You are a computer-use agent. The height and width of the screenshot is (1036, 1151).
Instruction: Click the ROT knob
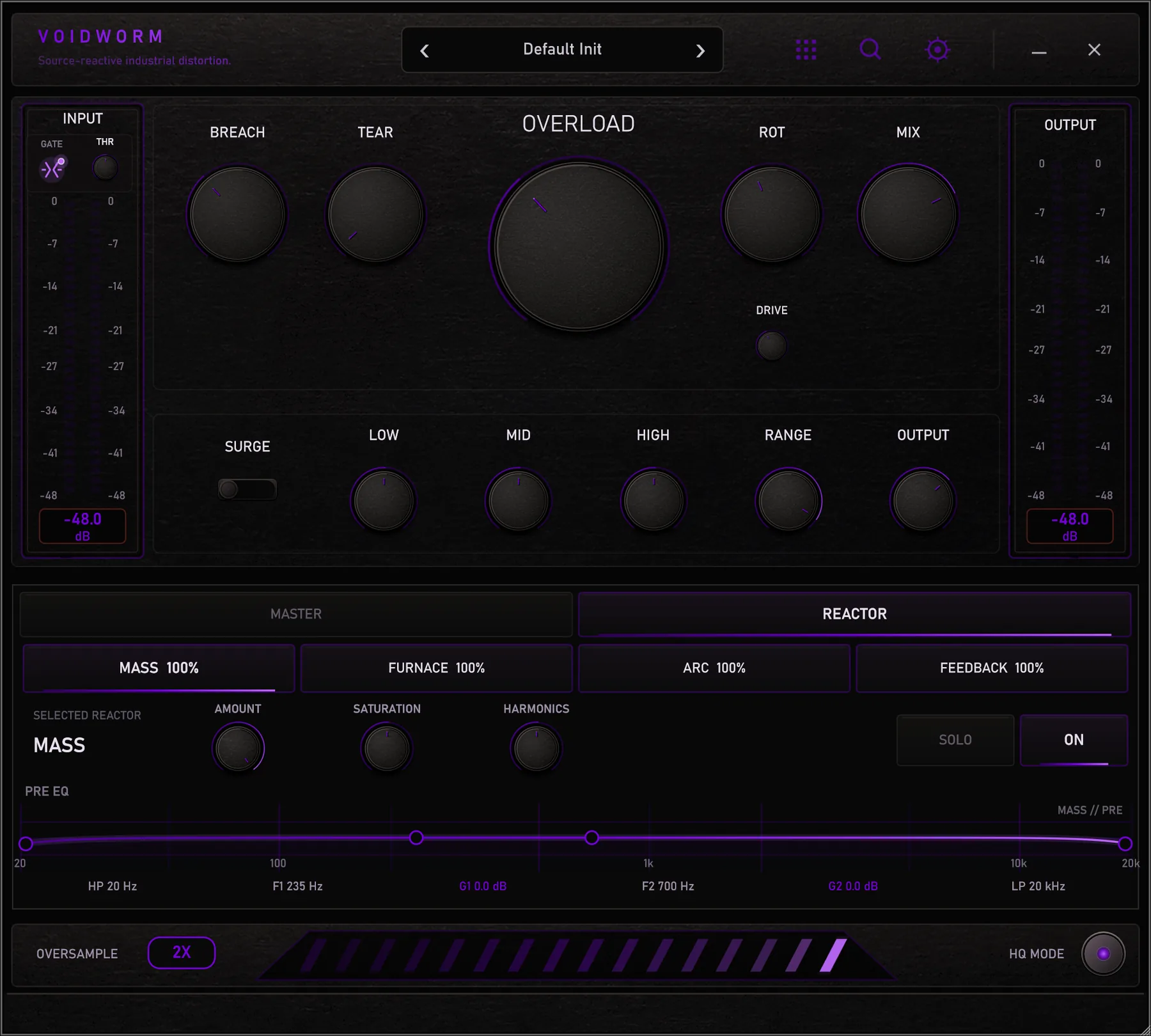pyautogui.click(x=772, y=214)
